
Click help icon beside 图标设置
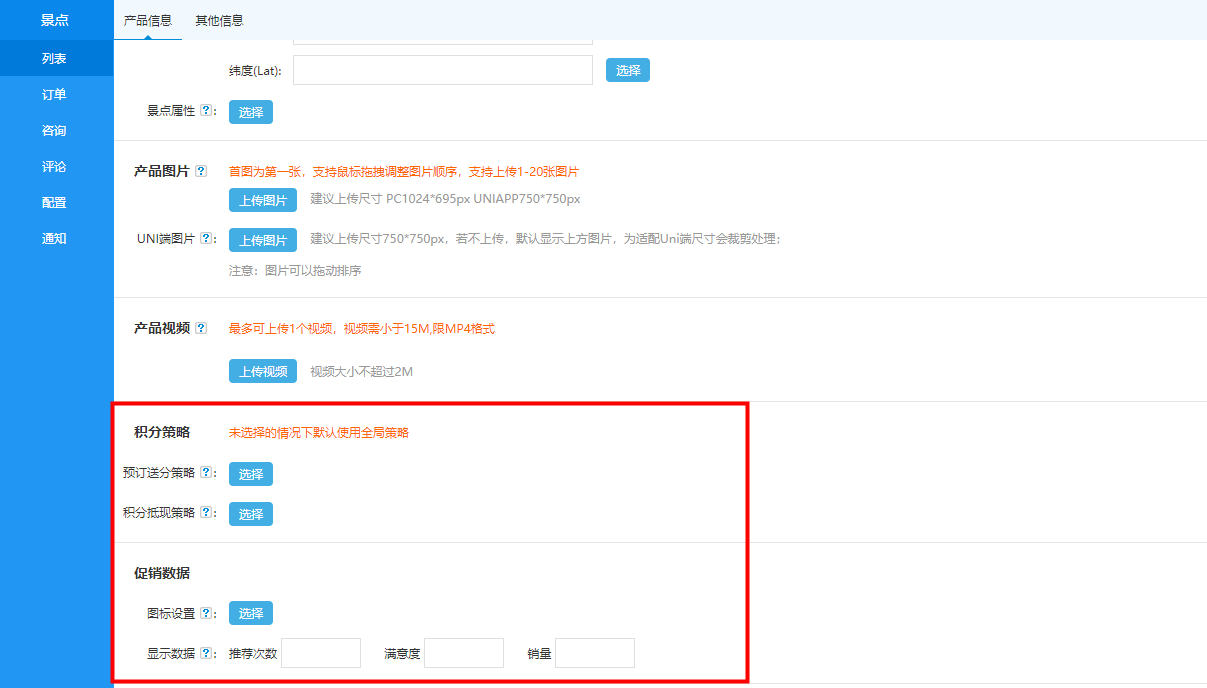pos(206,613)
